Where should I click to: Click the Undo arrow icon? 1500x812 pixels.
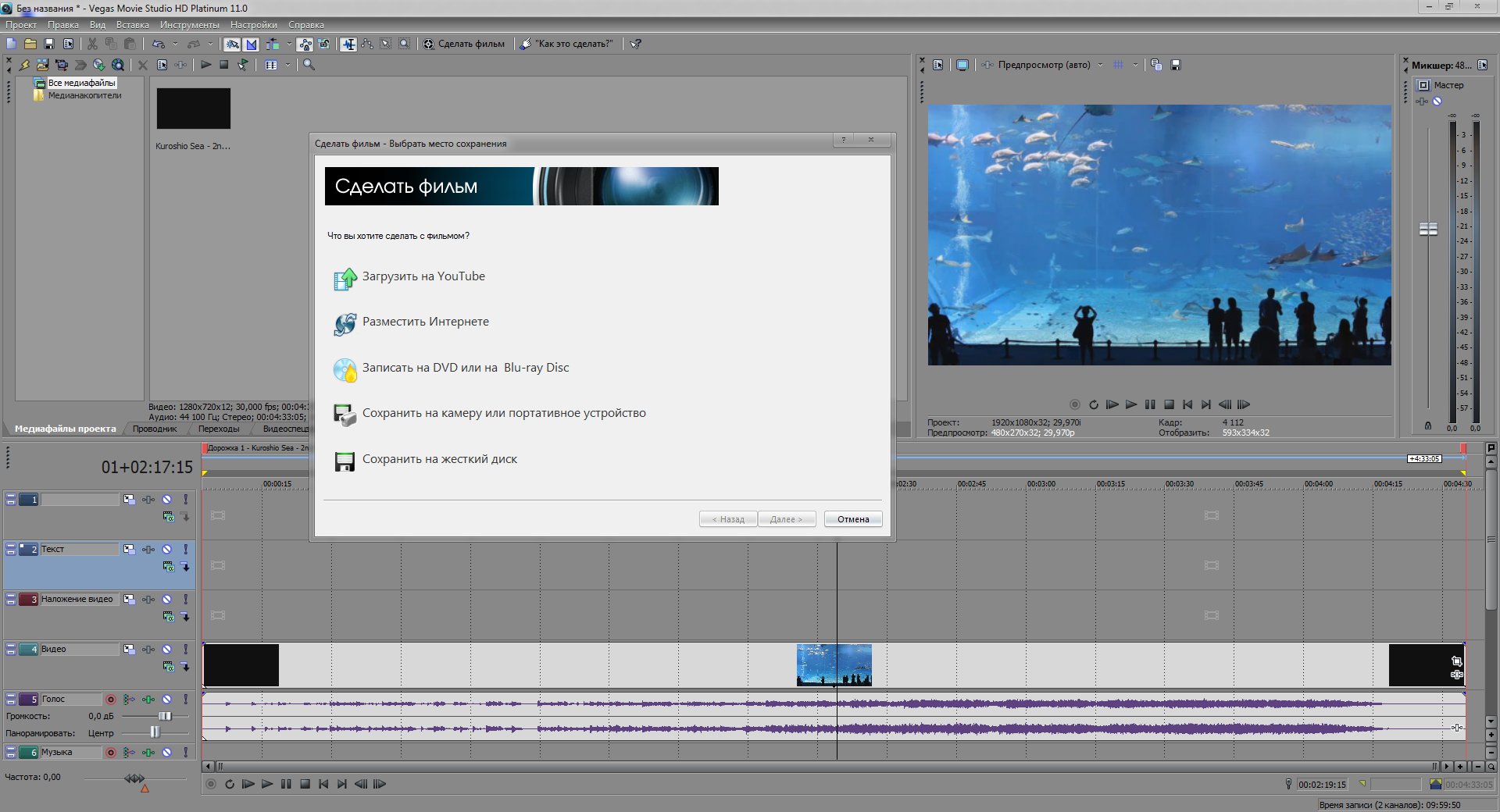pos(159,44)
